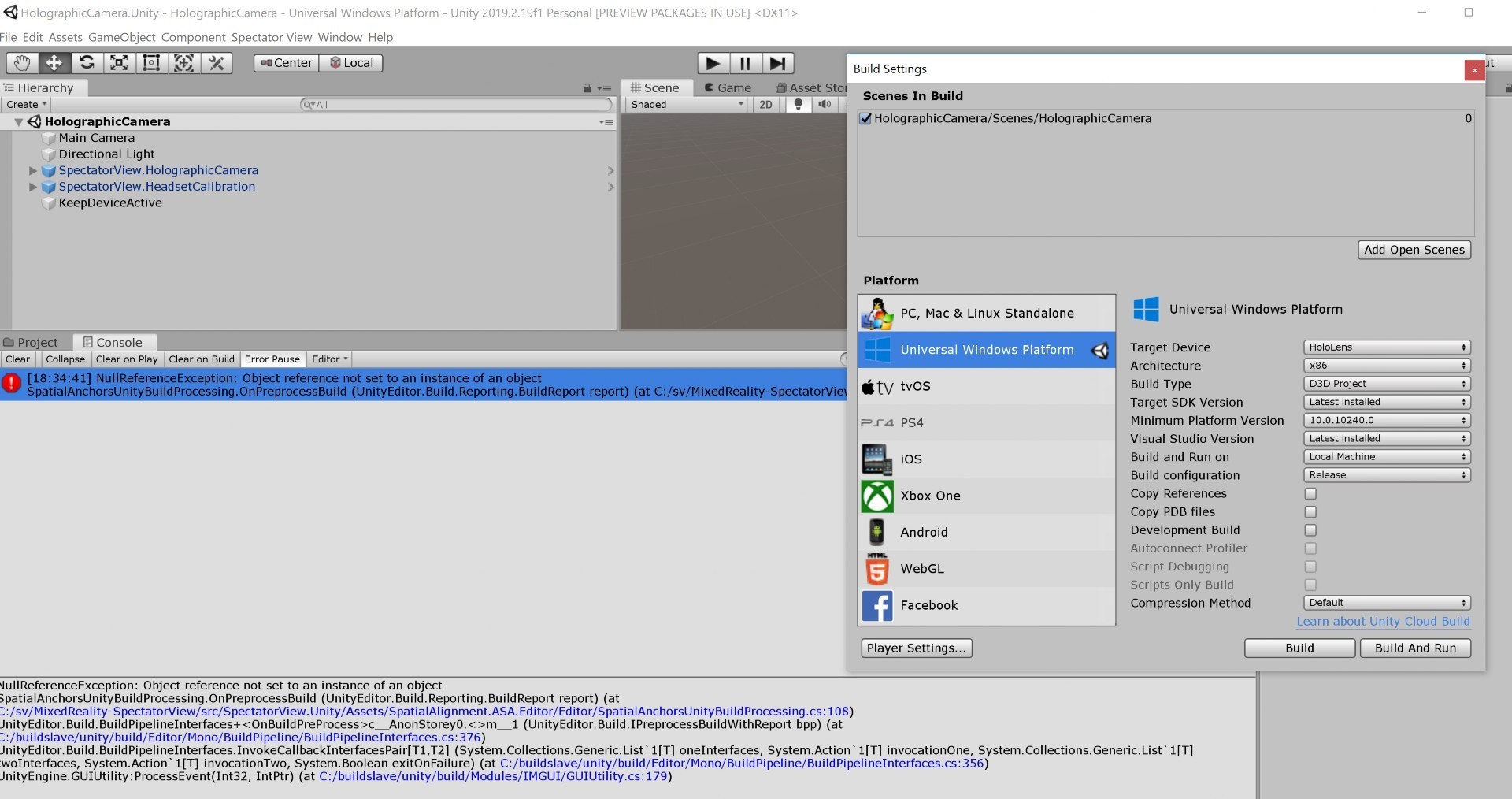The width and height of the screenshot is (1512, 799).
Task: Check the Copy References option
Action: tap(1310, 494)
